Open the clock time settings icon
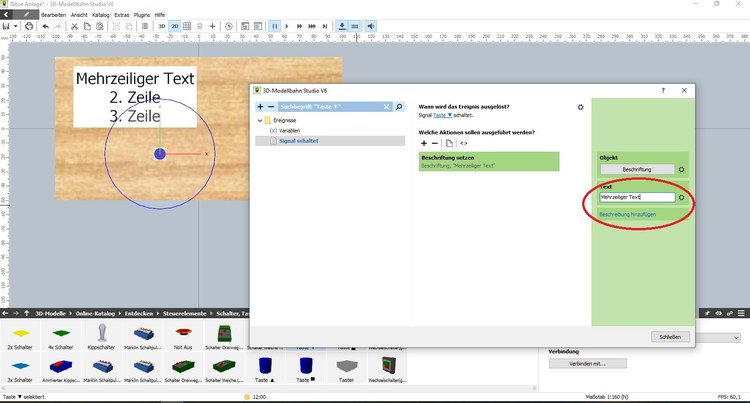Screen dimensions: 750x403 pyautogui.click(x=229, y=26)
